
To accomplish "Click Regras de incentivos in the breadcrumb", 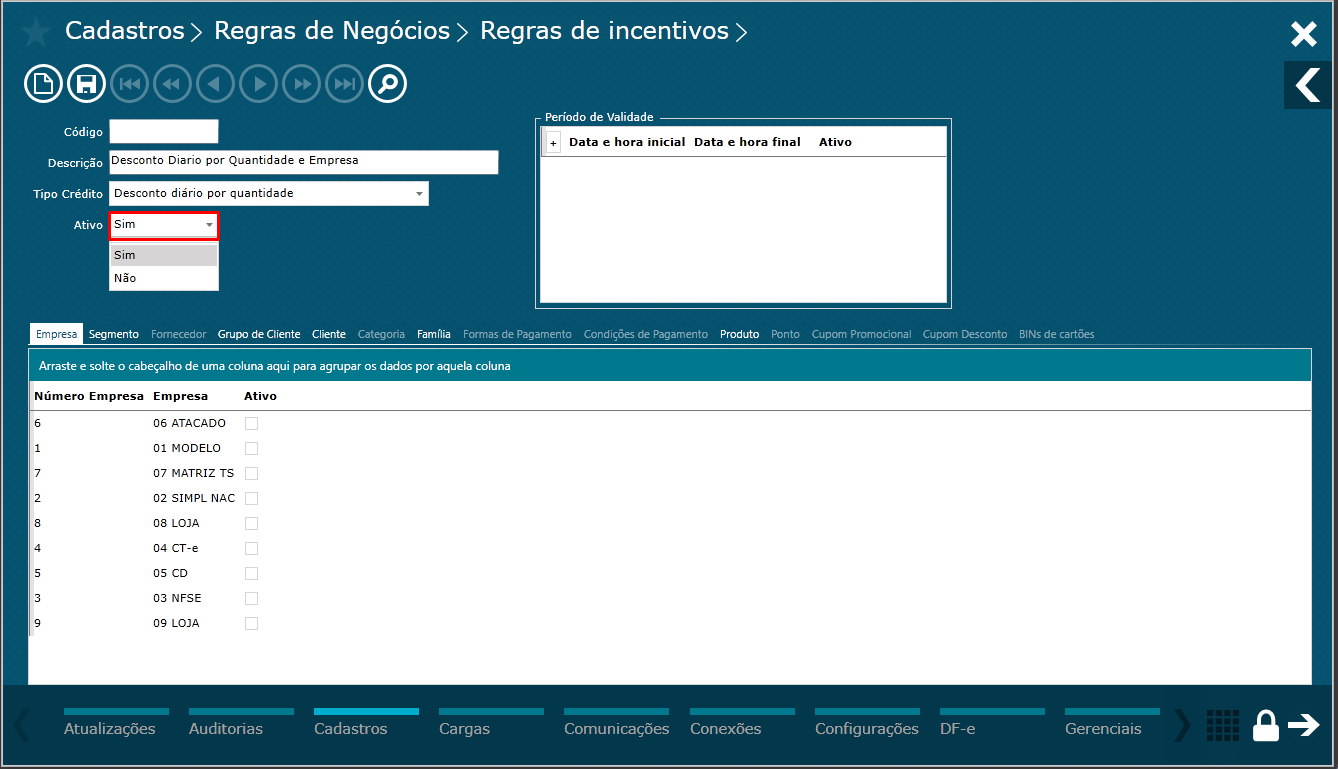I will coord(604,31).
